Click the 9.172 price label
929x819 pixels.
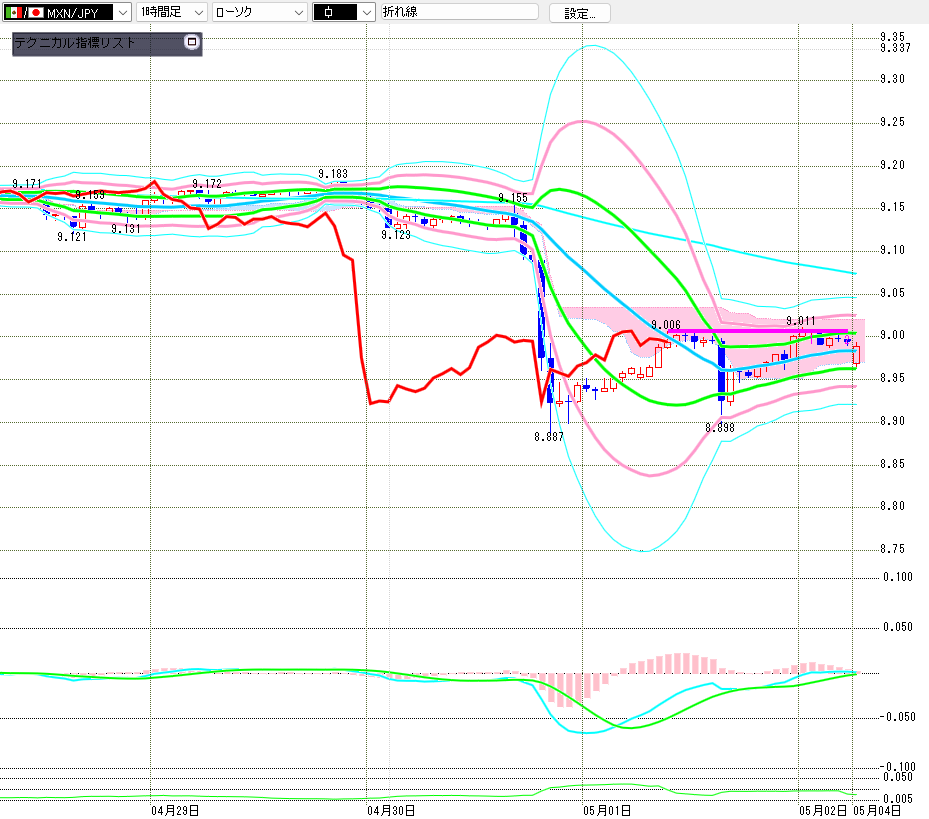[x=207, y=184]
